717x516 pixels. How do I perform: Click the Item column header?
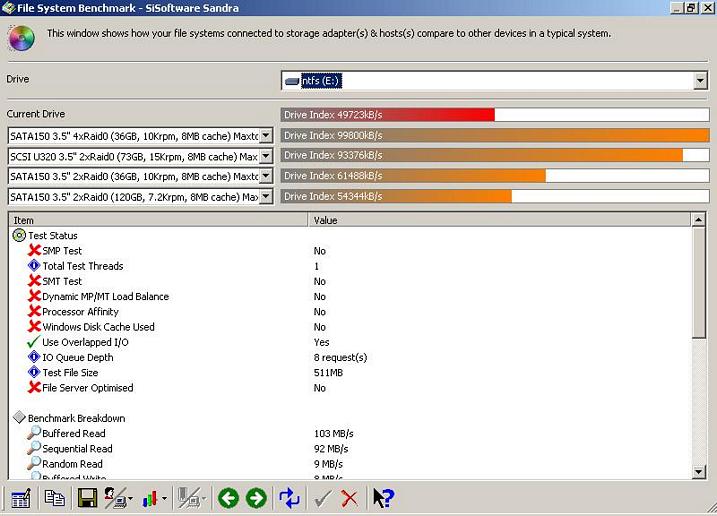point(158,220)
